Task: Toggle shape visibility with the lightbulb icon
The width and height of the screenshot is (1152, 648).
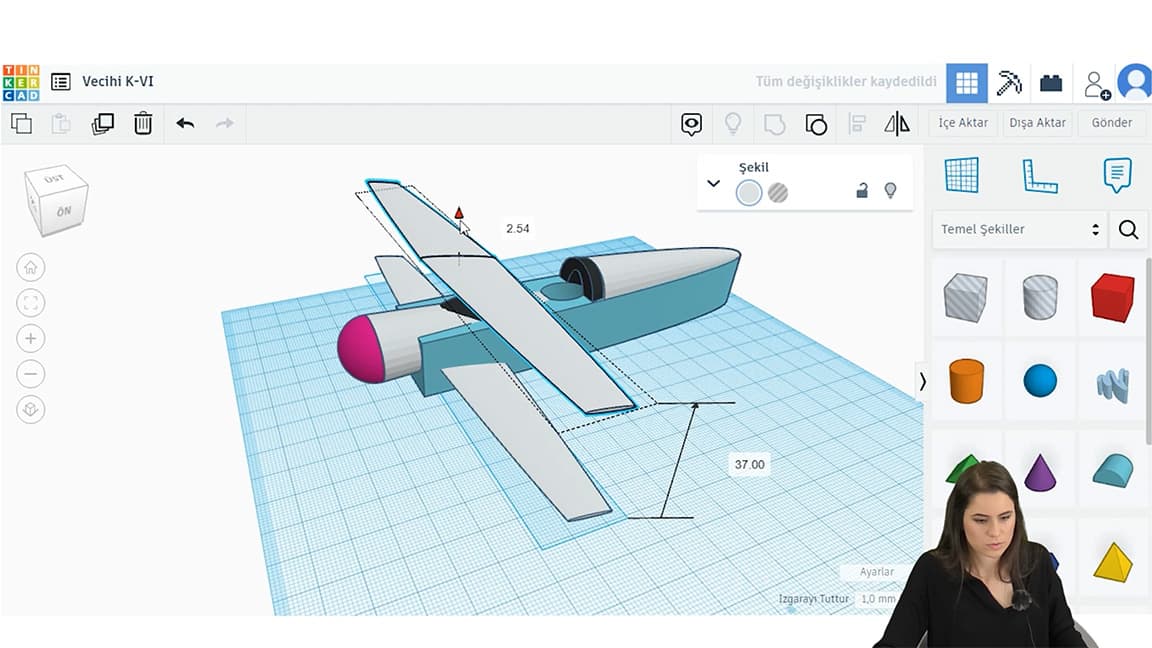Action: (x=890, y=191)
